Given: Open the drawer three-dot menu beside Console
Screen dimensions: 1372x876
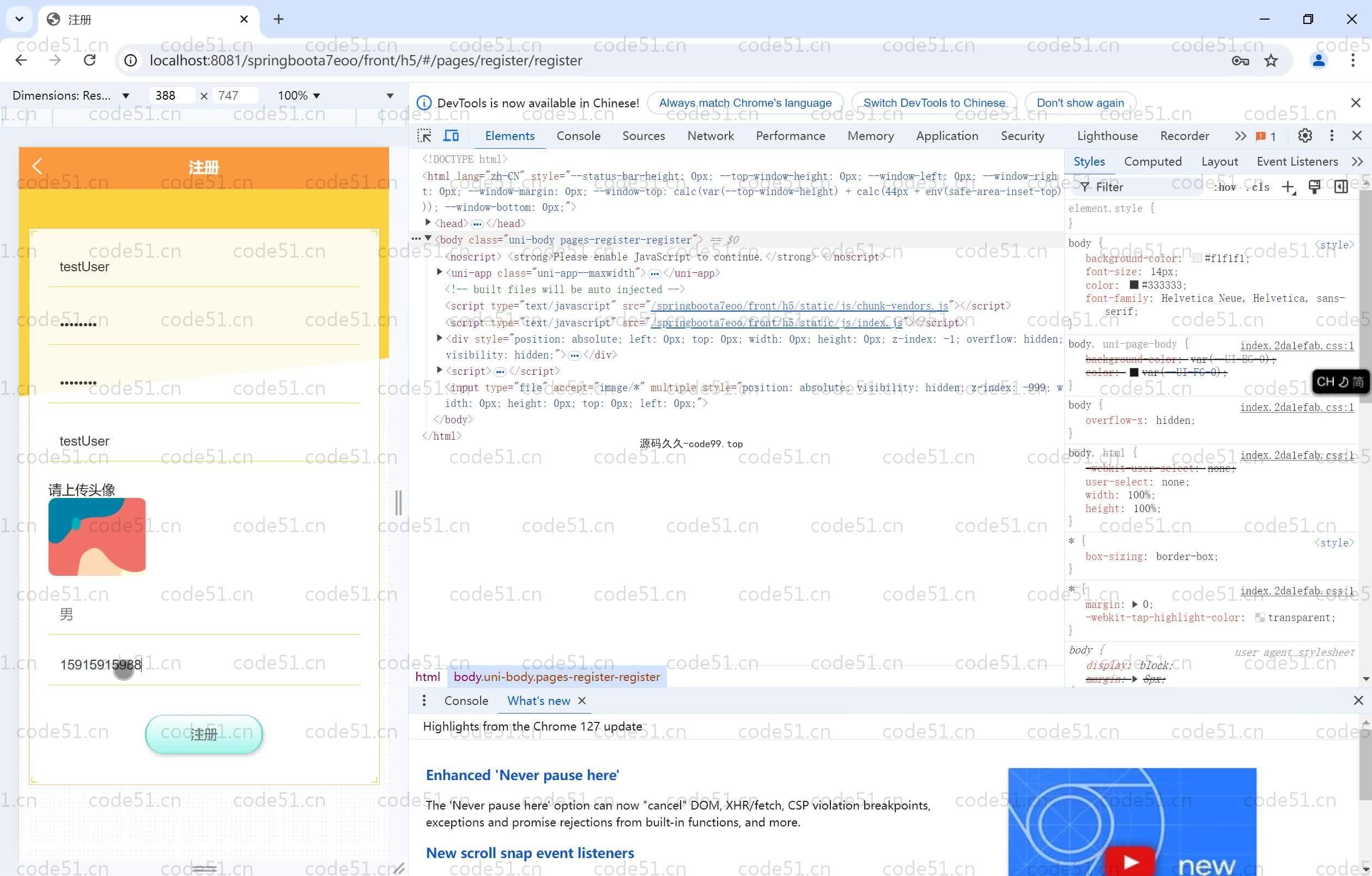Looking at the screenshot, I should tap(424, 701).
